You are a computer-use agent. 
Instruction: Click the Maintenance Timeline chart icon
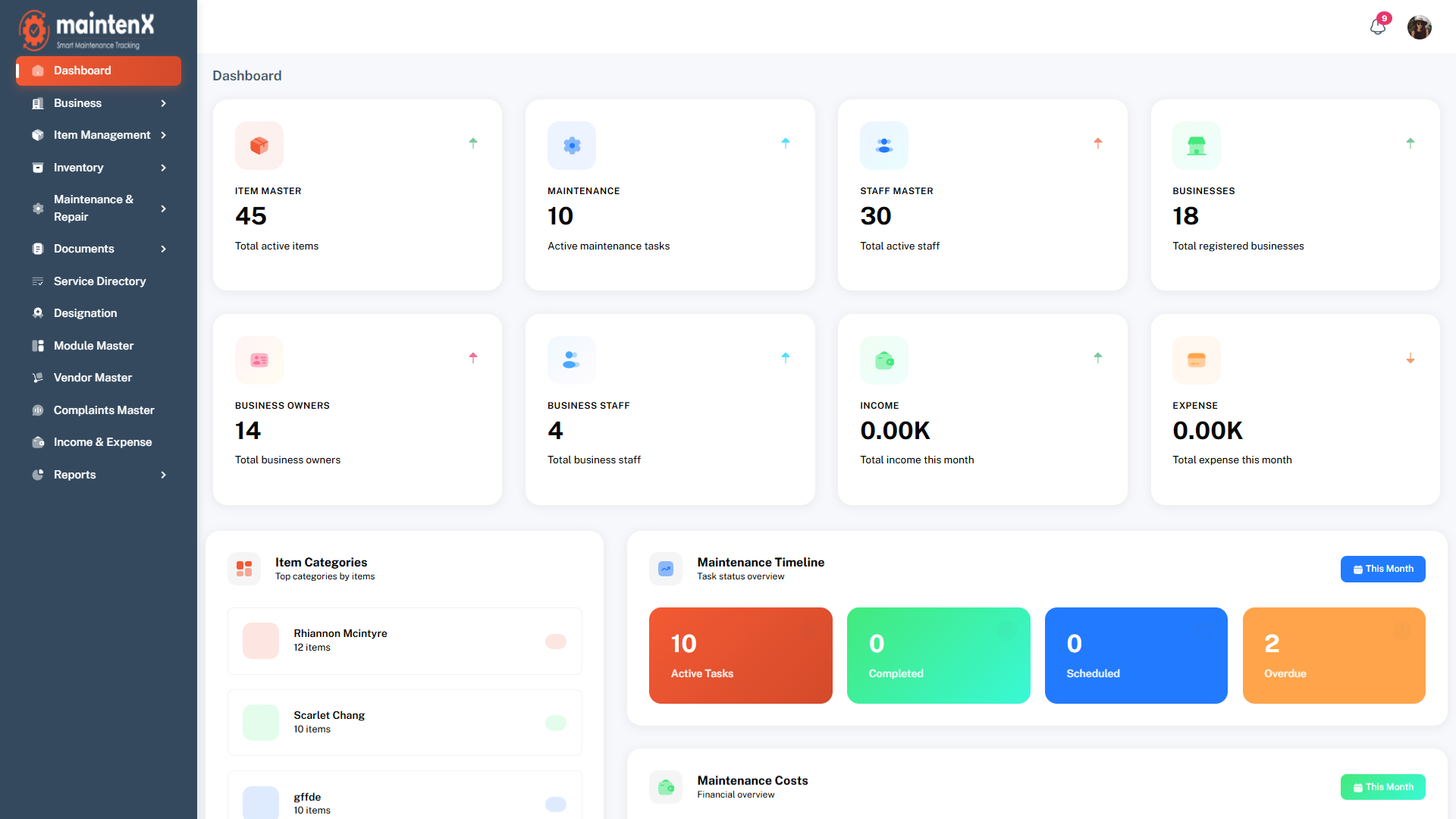[665, 569]
